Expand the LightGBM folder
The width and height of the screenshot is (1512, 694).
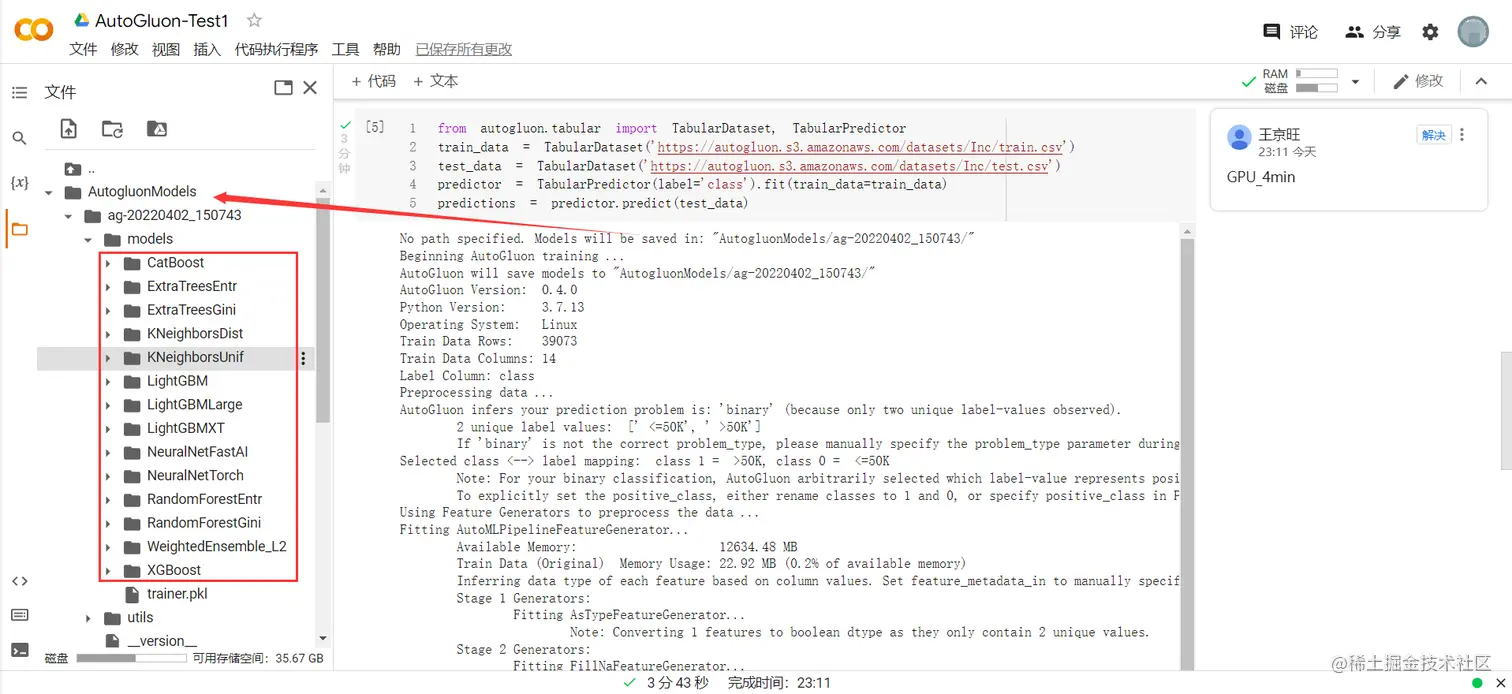pyautogui.click(x=108, y=381)
